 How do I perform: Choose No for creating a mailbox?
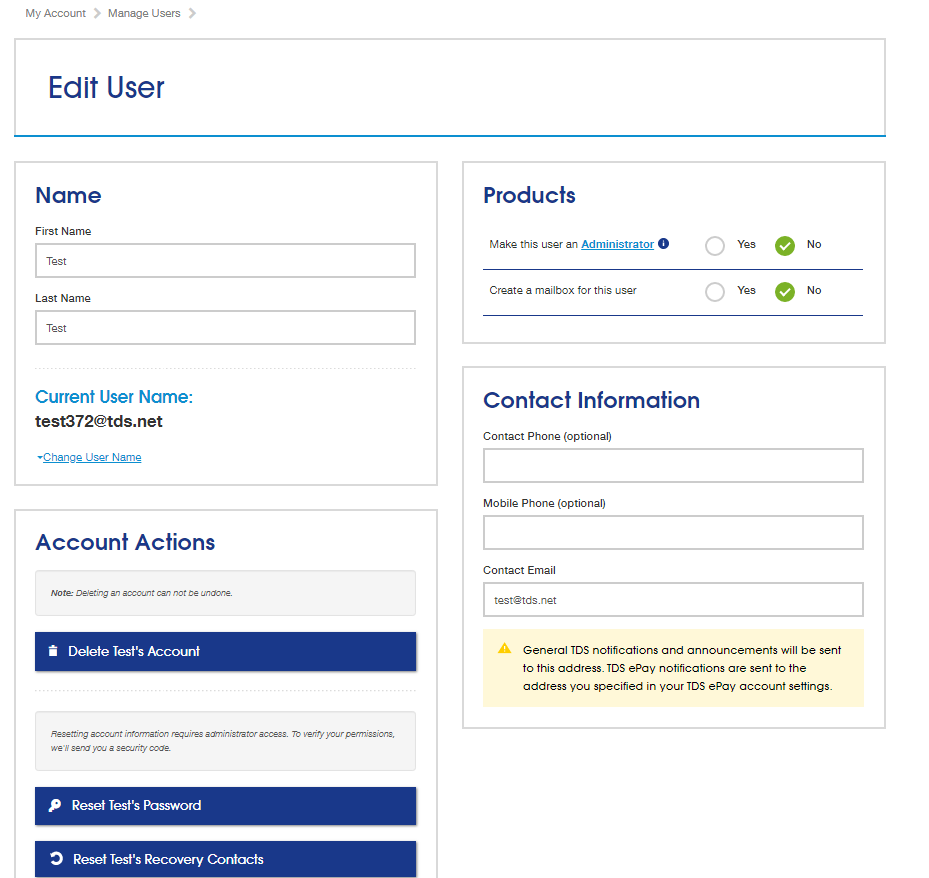[x=785, y=291]
